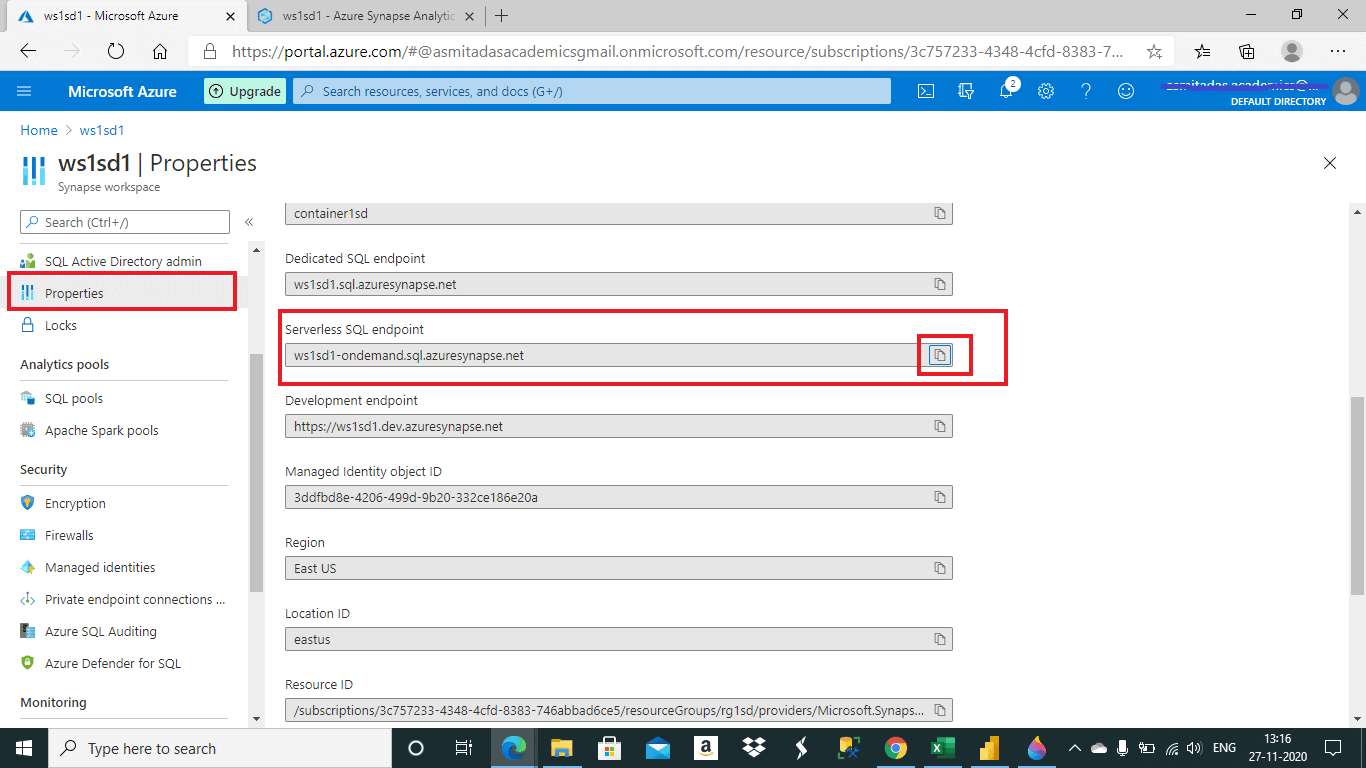Copy the Serverless SQL endpoint value
Image resolution: width=1366 pixels, height=768 pixels.
pos(940,355)
